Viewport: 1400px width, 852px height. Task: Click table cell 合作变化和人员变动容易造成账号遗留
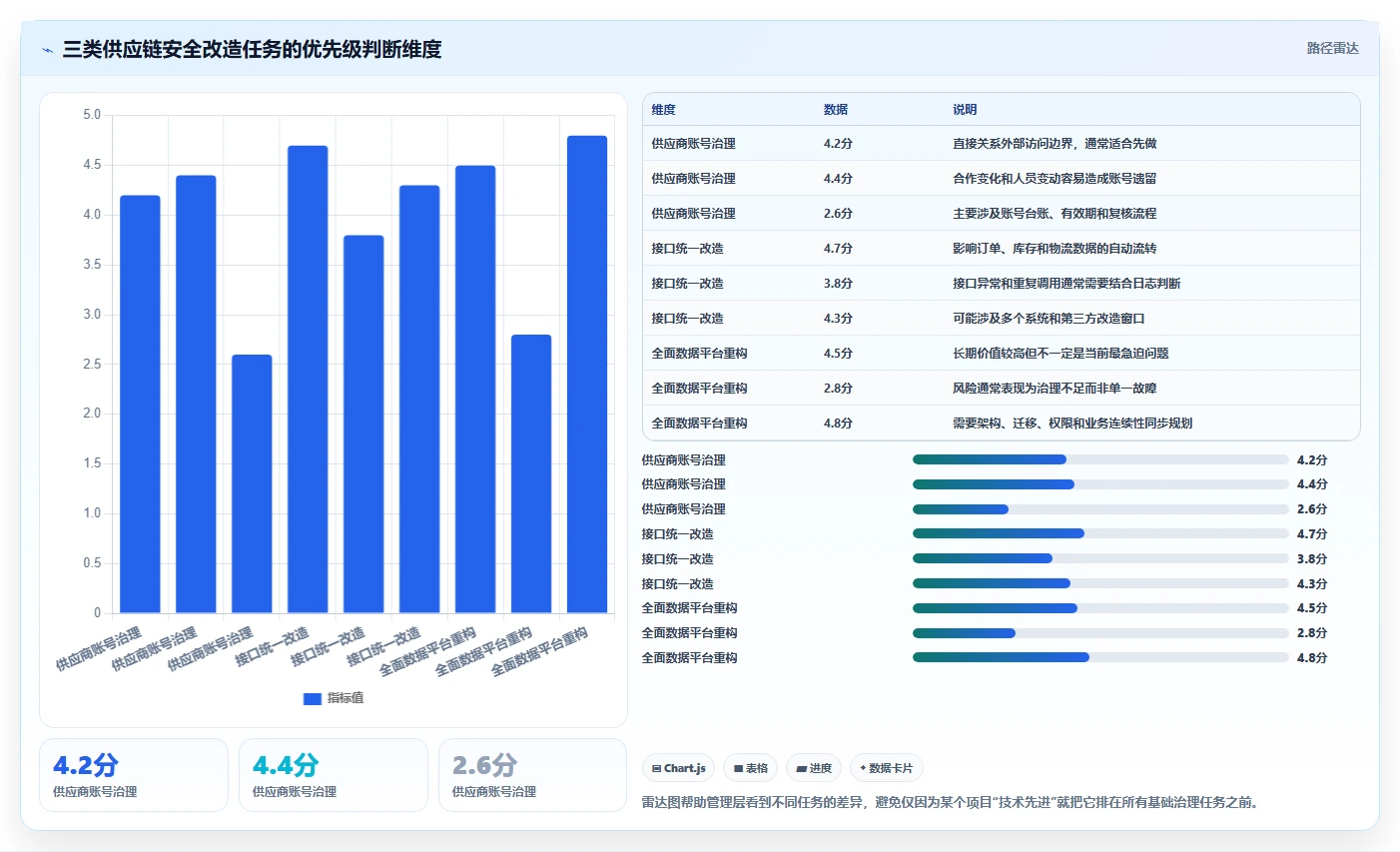[x=1054, y=179]
